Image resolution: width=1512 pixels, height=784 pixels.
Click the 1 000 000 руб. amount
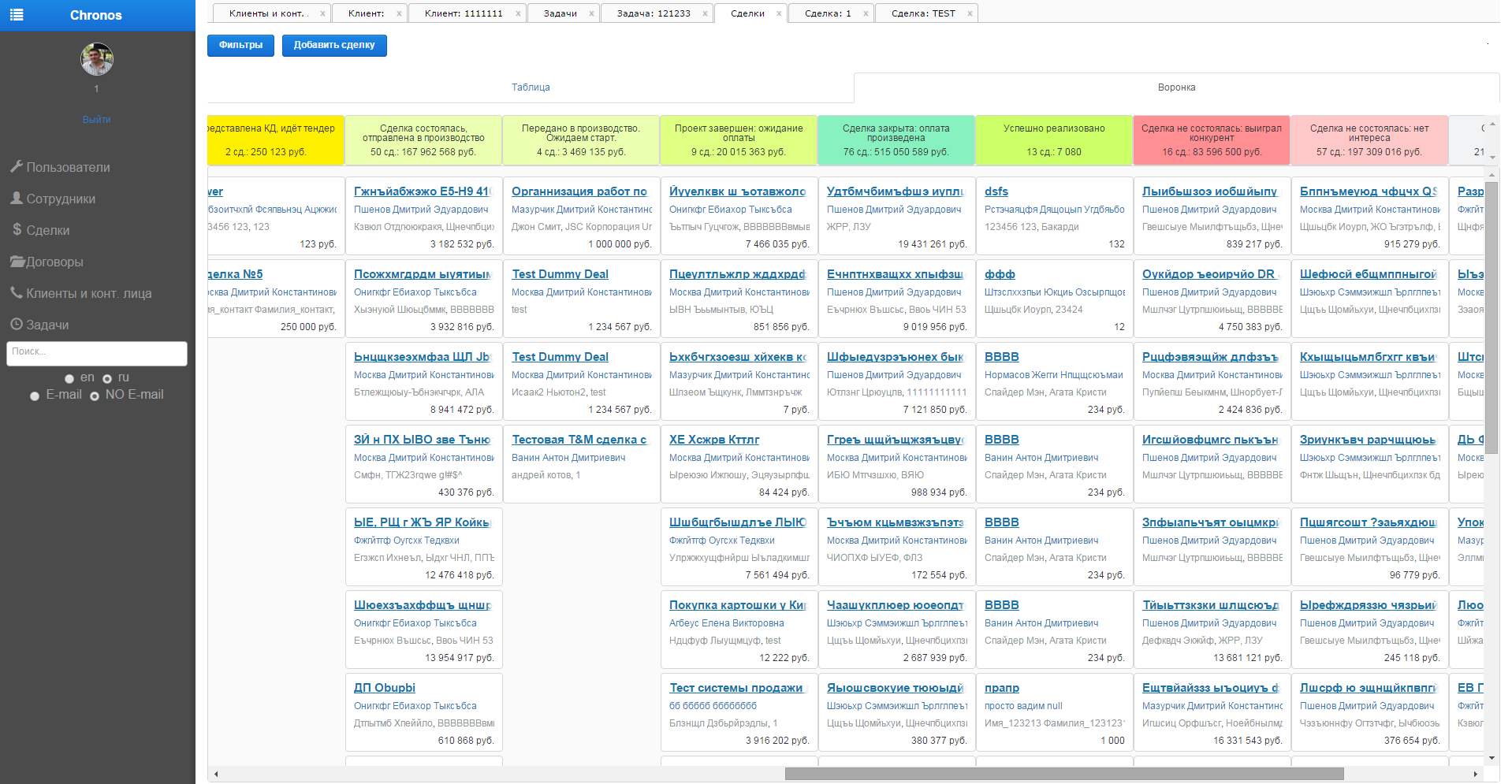pyautogui.click(x=620, y=244)
